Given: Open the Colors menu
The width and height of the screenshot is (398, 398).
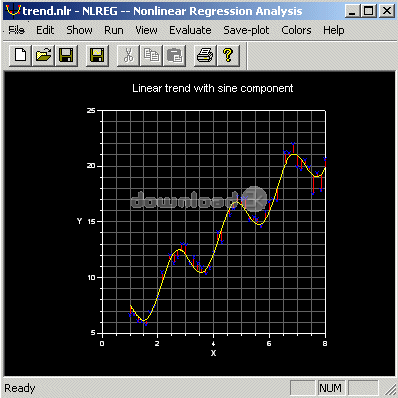Looking at the screenshot, I should pyautogui.click(x=296, y=30).
